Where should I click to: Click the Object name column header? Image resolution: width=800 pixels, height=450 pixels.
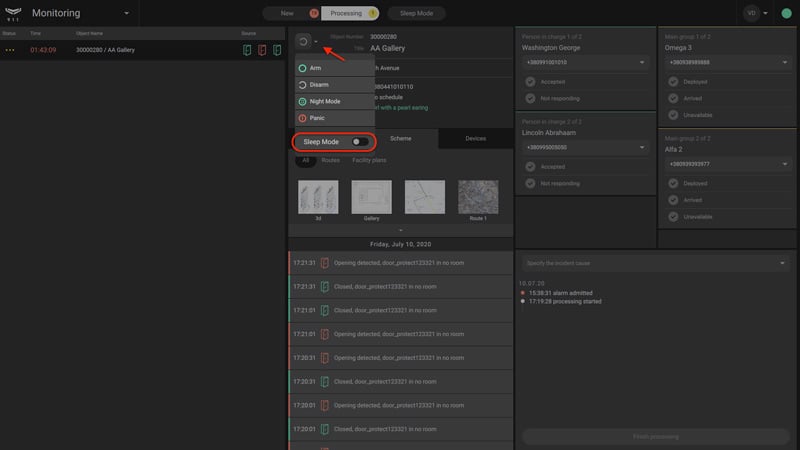click(x=89, y=33)
